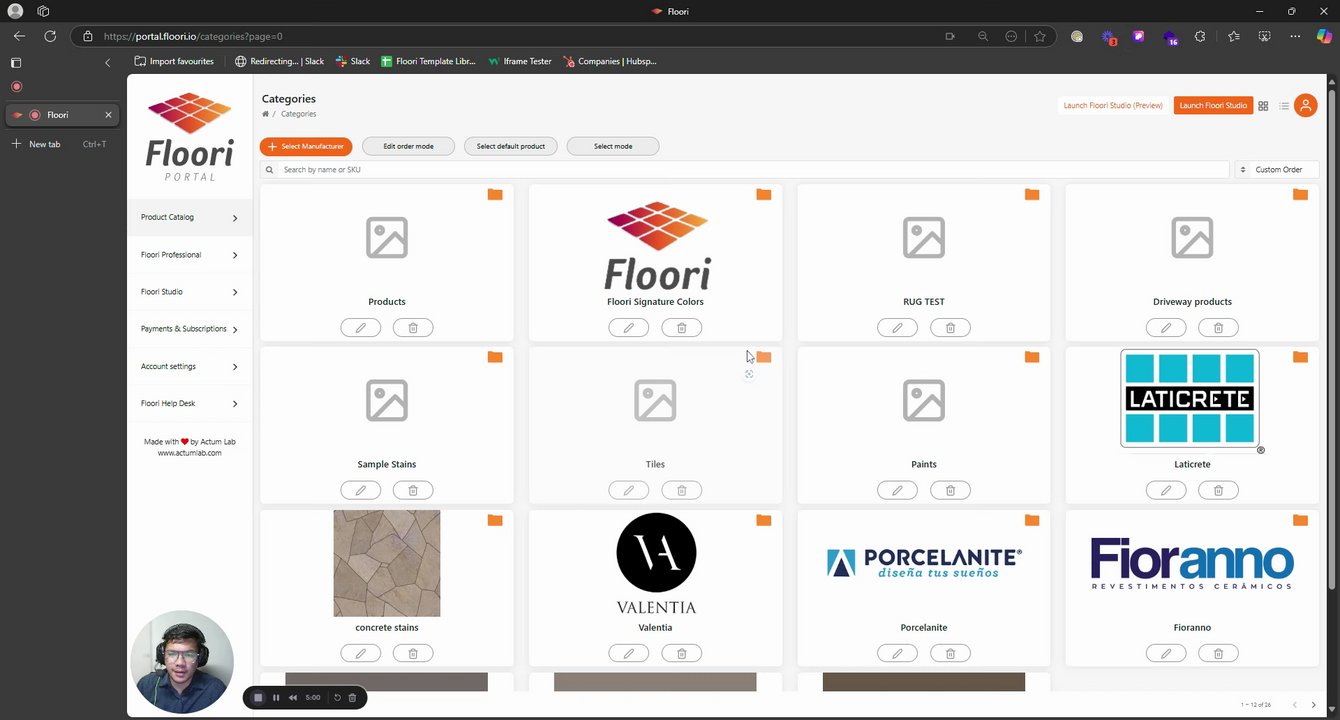Edit the Porcelanite category
The image size is (1340, 720).
pos(897,654)
